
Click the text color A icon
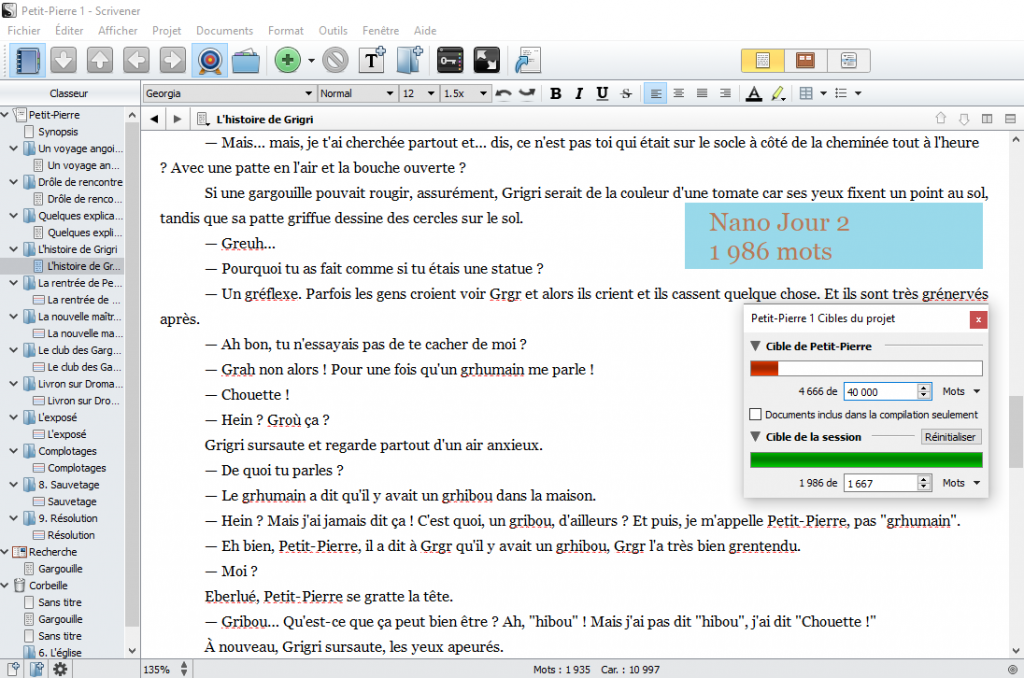pyautogui.click(x=754, y=93)
